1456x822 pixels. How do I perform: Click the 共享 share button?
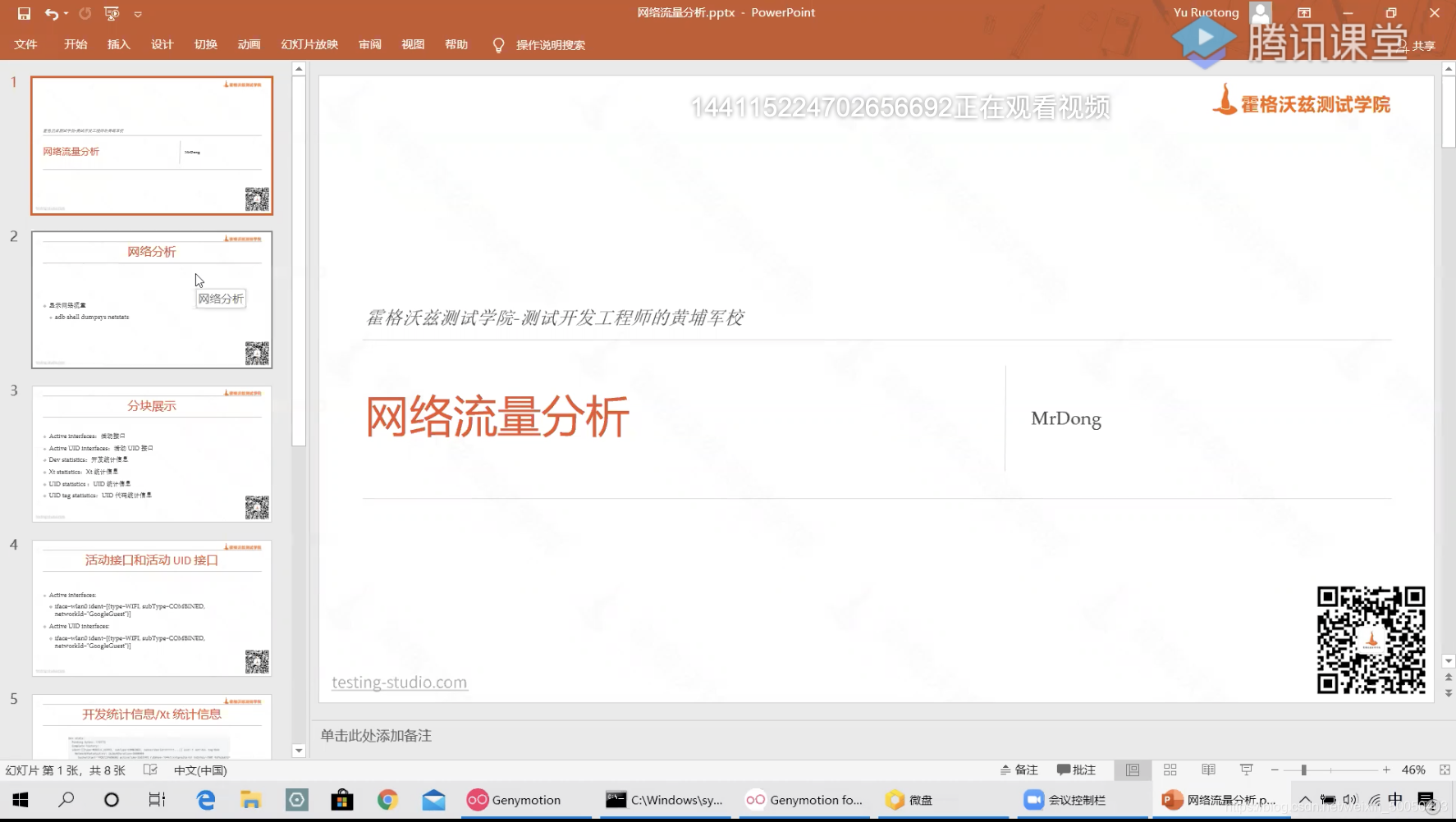click(1423, 46)
